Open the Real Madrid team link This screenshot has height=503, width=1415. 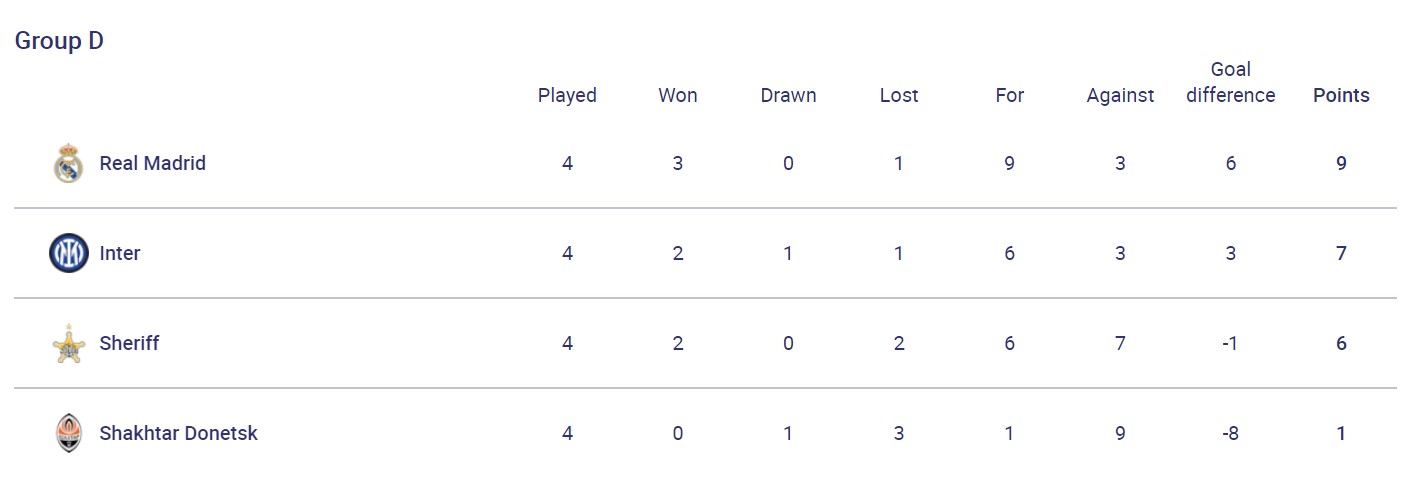[152, 163]
